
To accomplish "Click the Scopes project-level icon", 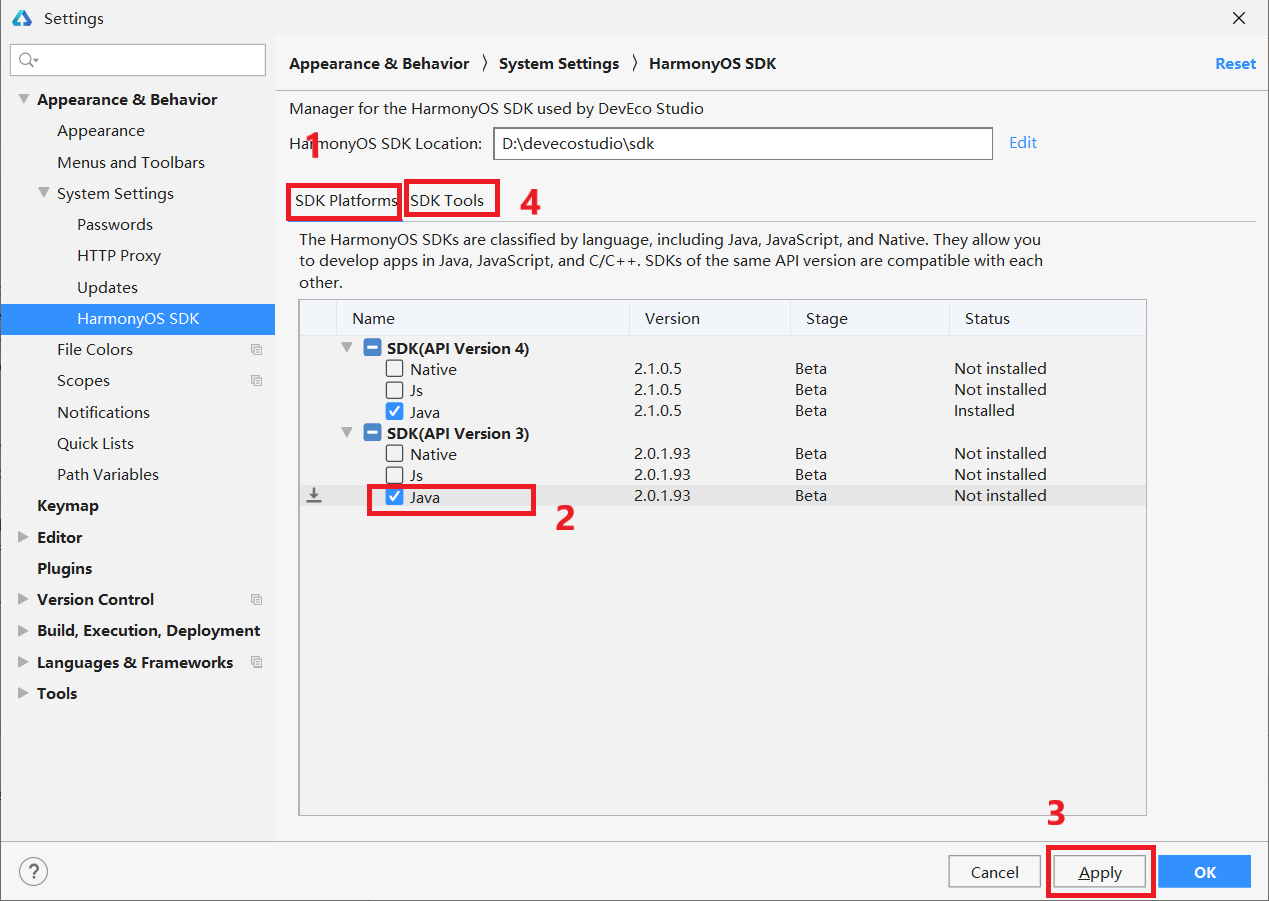I will [x=257, y=381].
